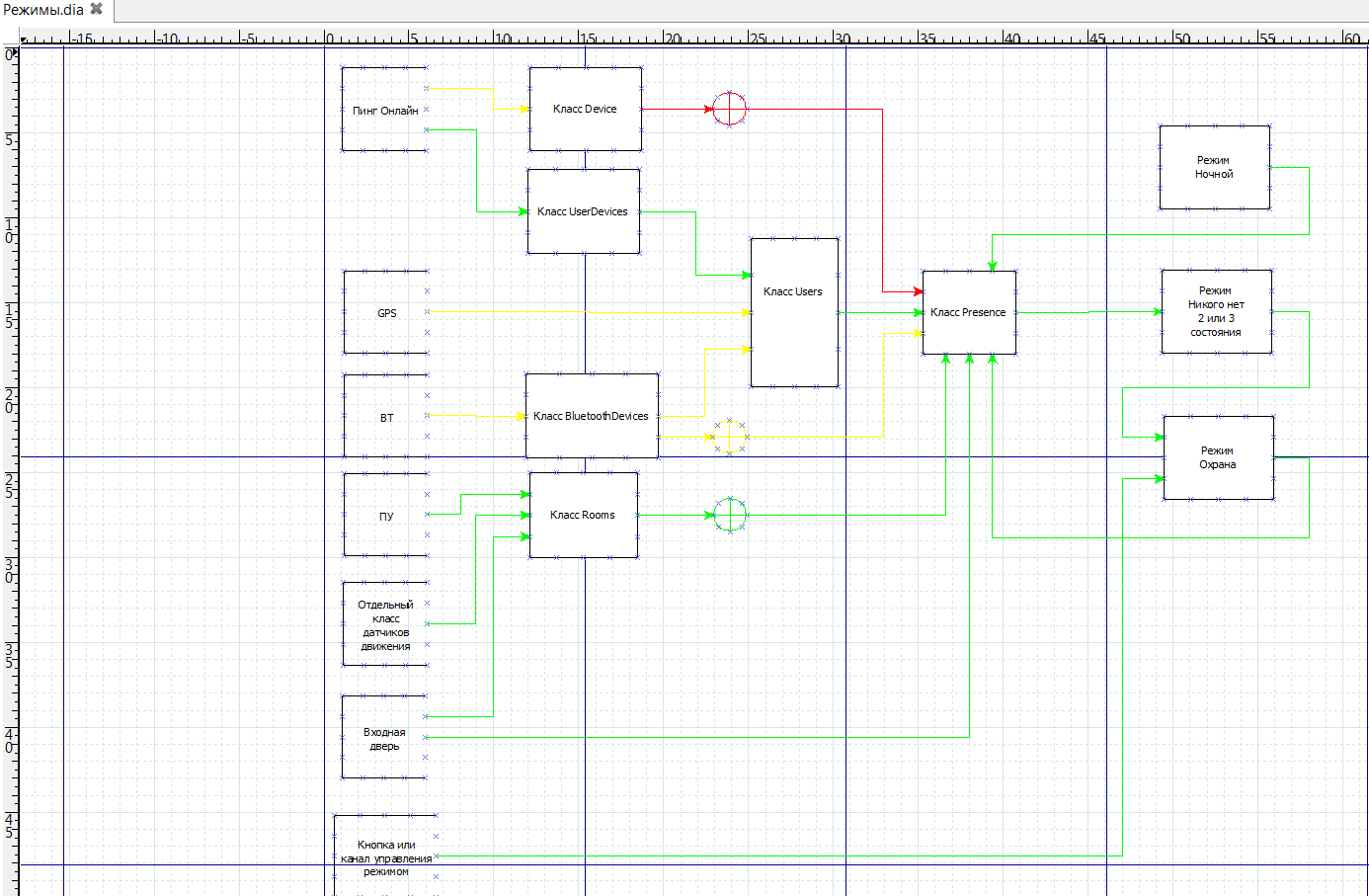
Task: Pick the Режим Ночной block
Action: click(x=1214, y=167)
